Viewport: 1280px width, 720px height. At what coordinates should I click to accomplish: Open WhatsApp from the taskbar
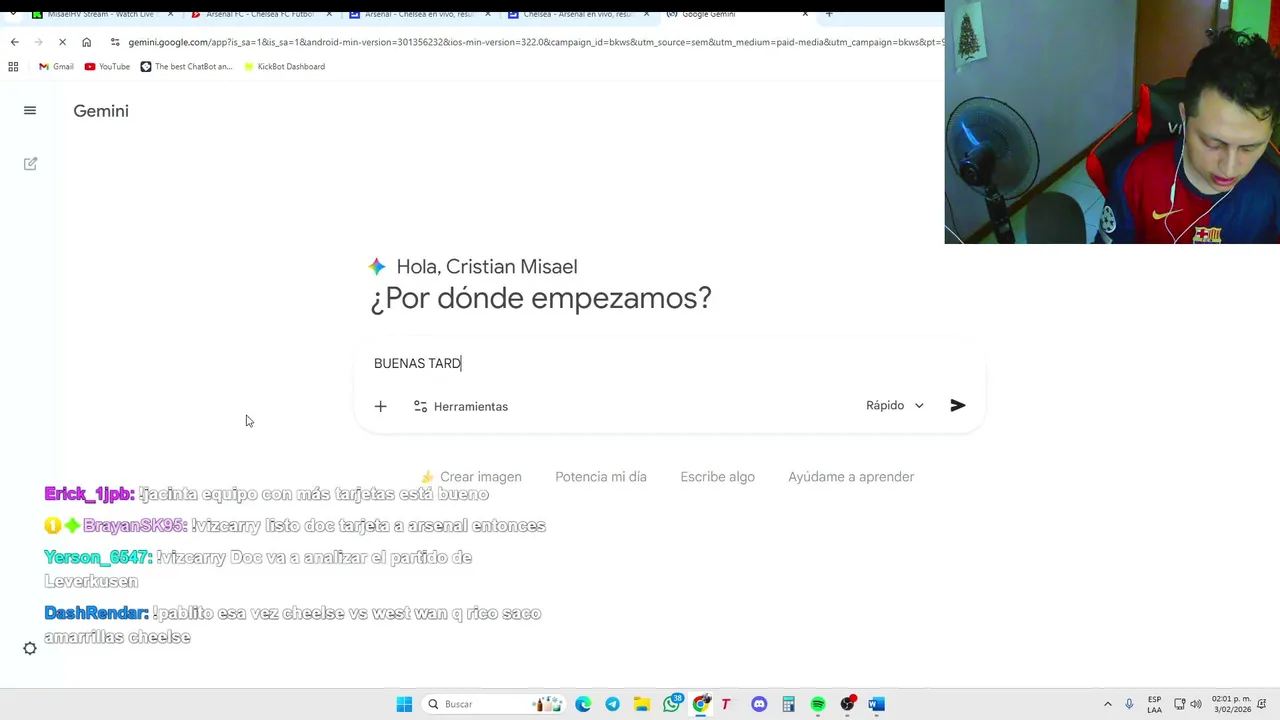pos(672,704)
